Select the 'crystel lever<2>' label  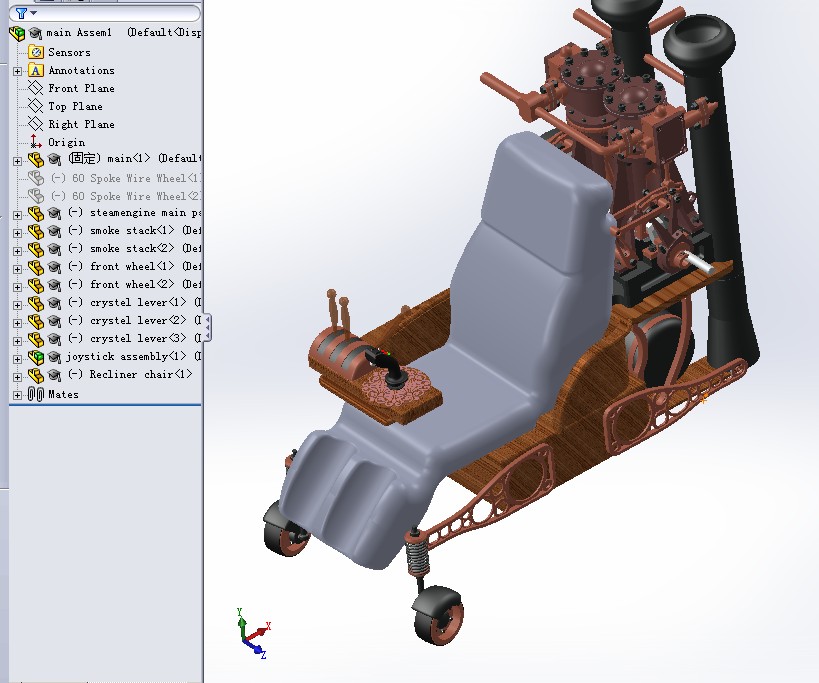138,321
